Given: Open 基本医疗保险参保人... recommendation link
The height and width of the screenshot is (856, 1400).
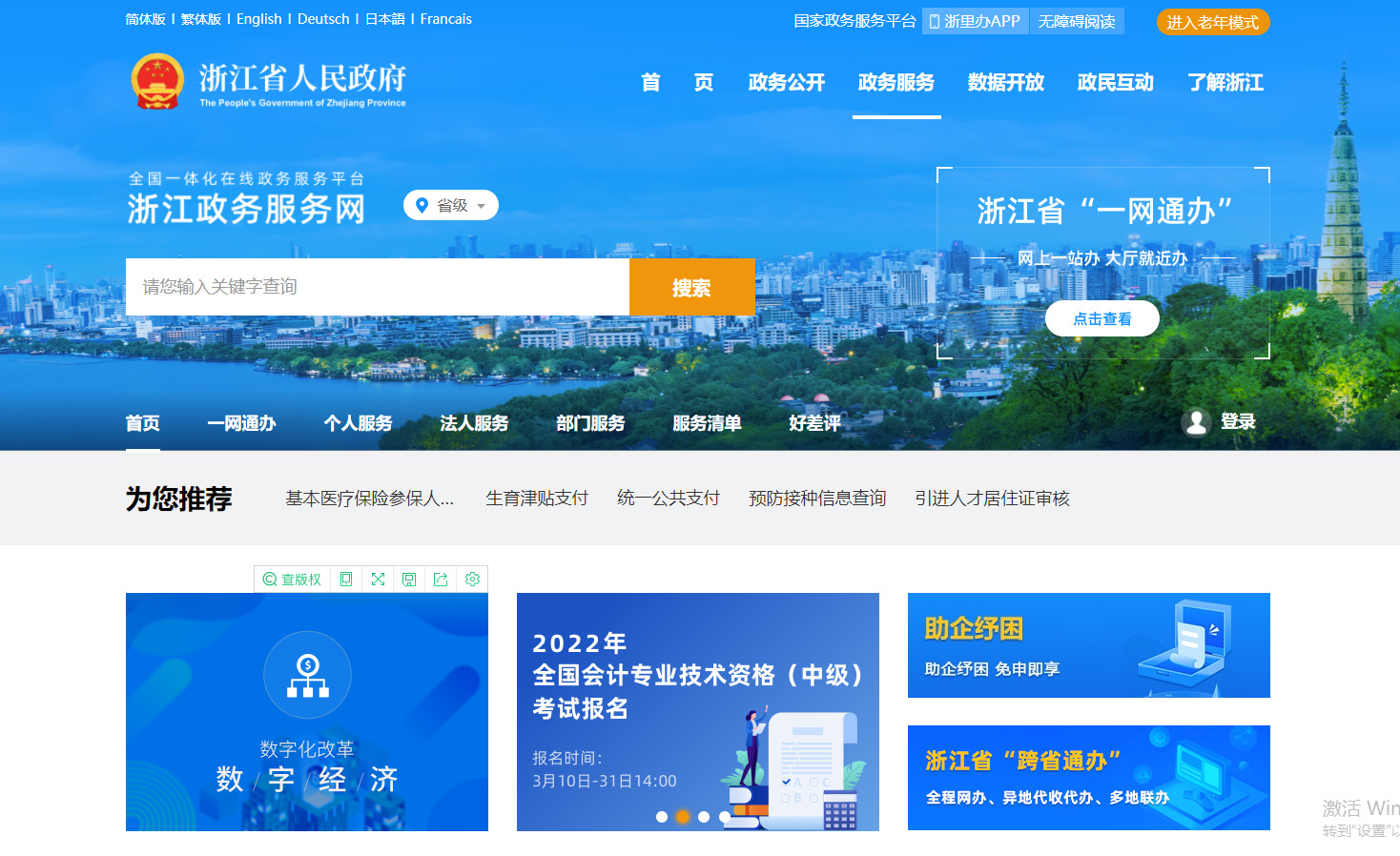Looking at the screenshot, I should coord(370,499).
